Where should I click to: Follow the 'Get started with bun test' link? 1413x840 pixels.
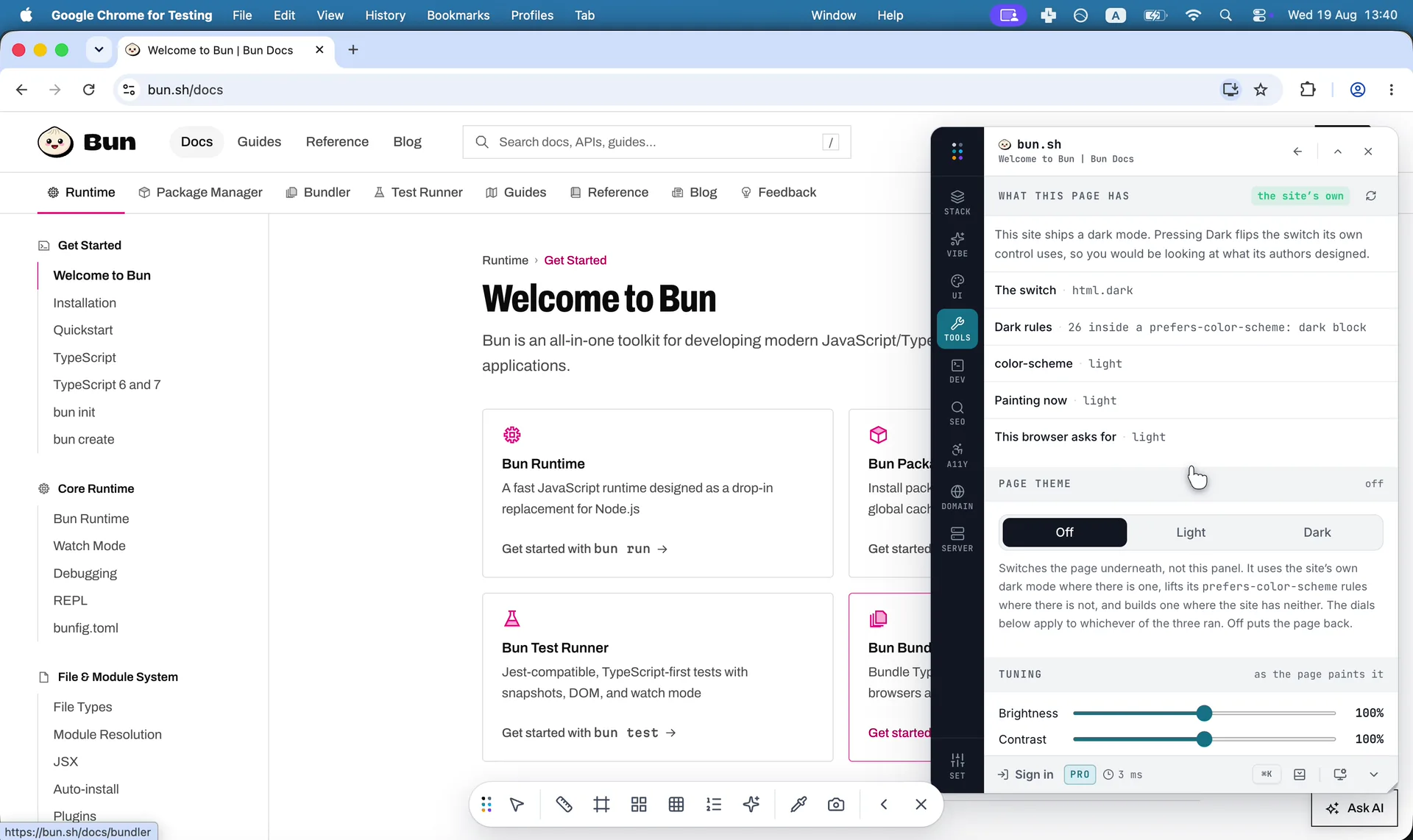589,733
